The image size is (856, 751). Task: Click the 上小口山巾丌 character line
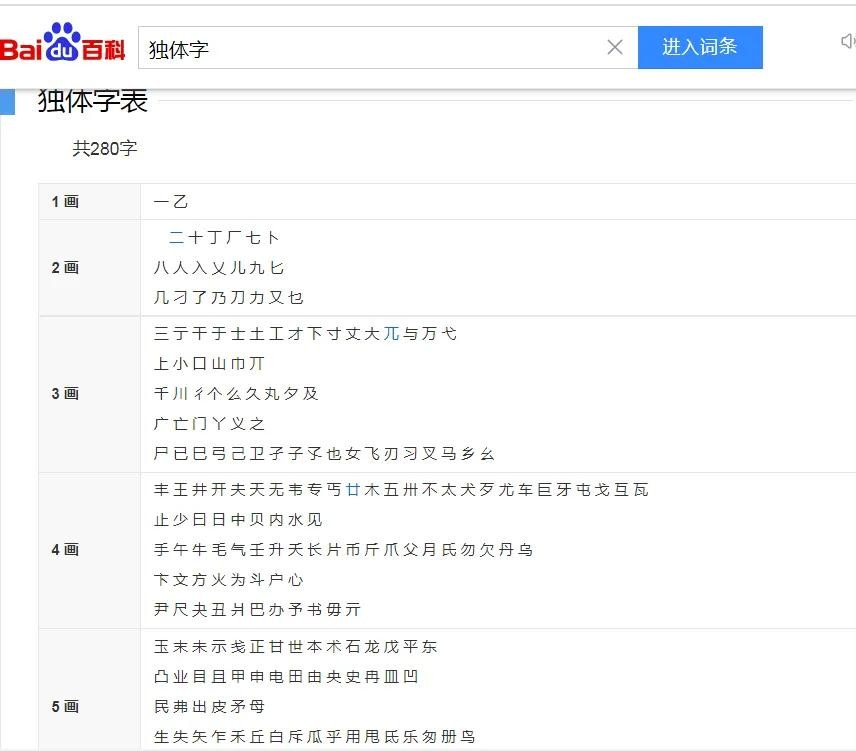pos(209,364)
